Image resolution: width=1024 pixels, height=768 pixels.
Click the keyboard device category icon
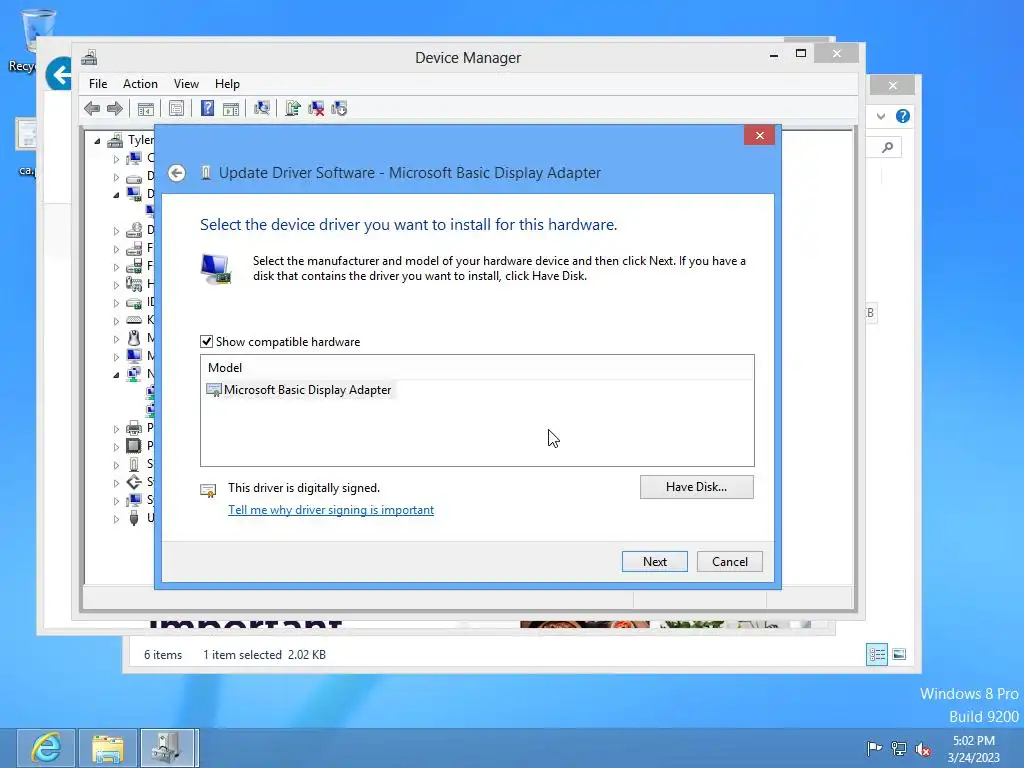(134, 320)
